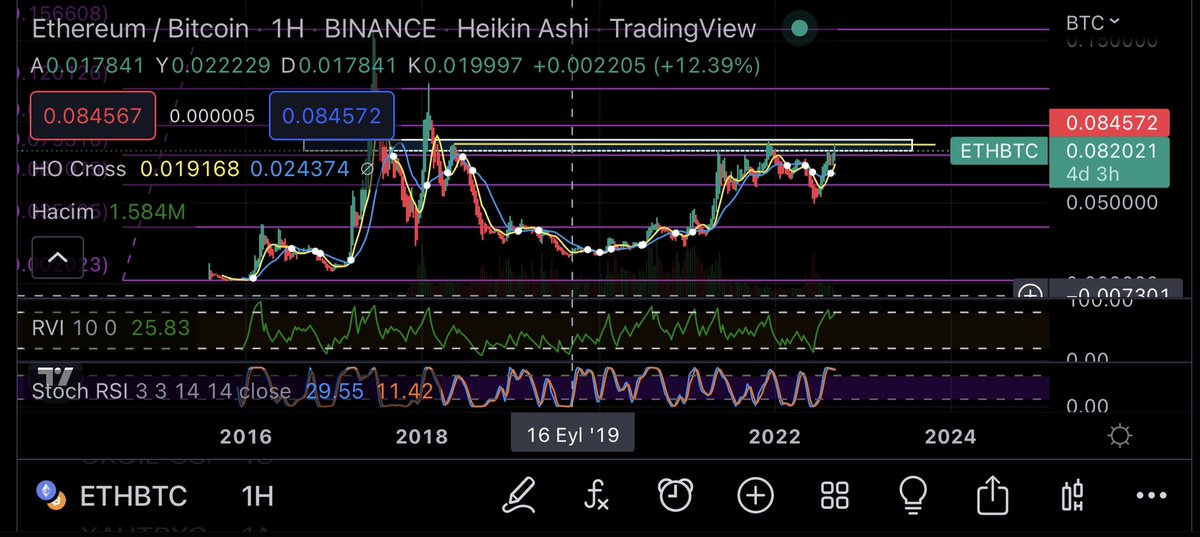Screen dimensions: 1200x537
Task: Open the indicators fx menu
Action: pyautogui.click(x=598, y=494)
